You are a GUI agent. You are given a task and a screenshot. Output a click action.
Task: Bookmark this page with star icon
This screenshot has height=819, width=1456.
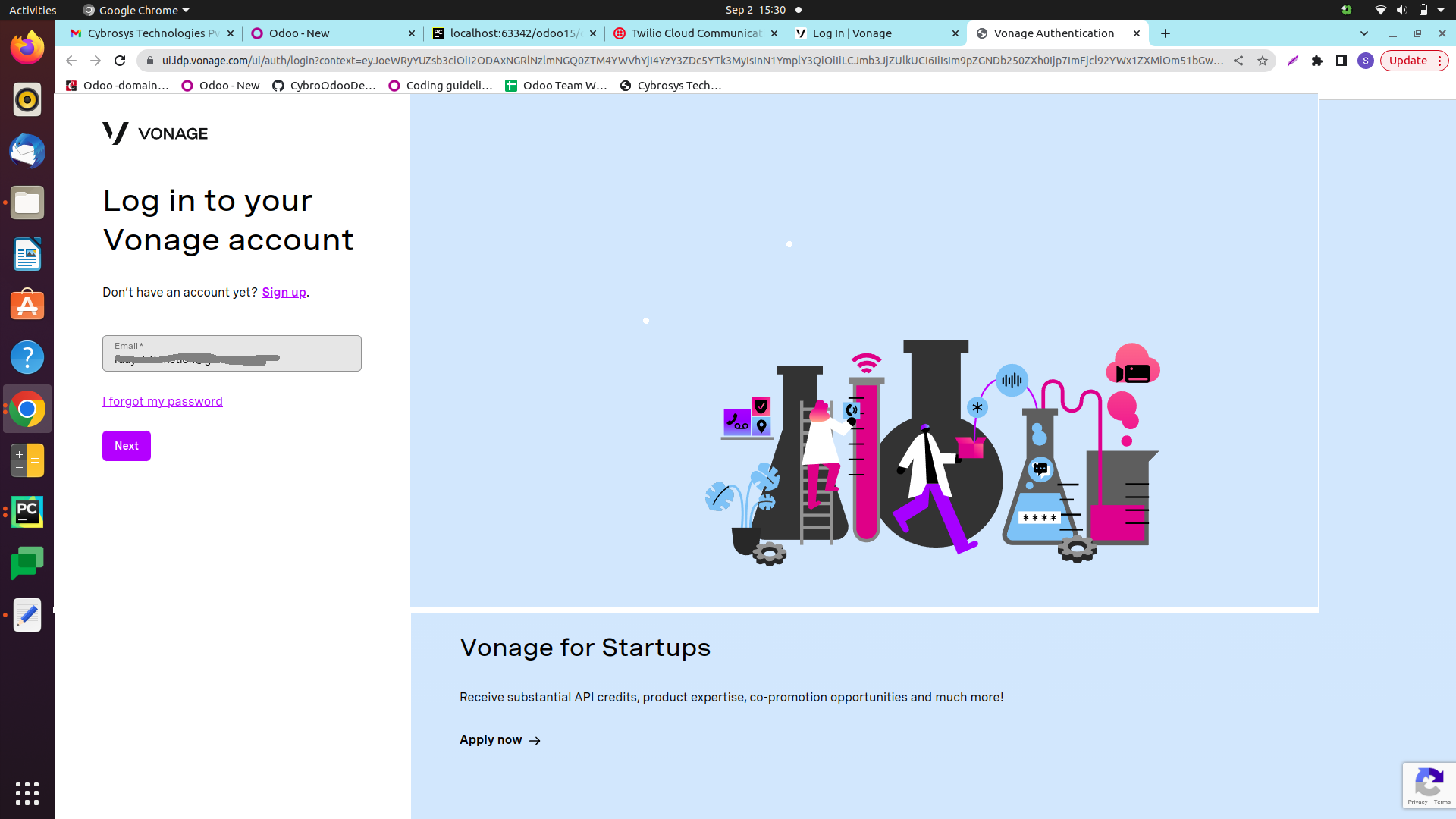1263,61
